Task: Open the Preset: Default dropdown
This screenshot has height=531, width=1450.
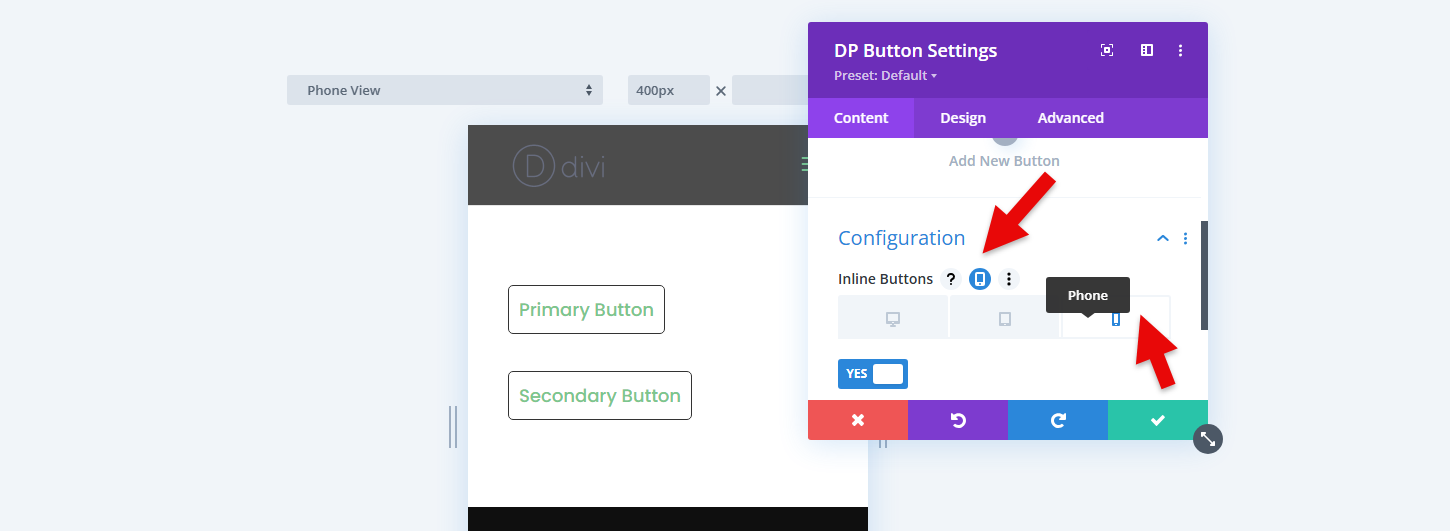Action: tap(885, 76)
